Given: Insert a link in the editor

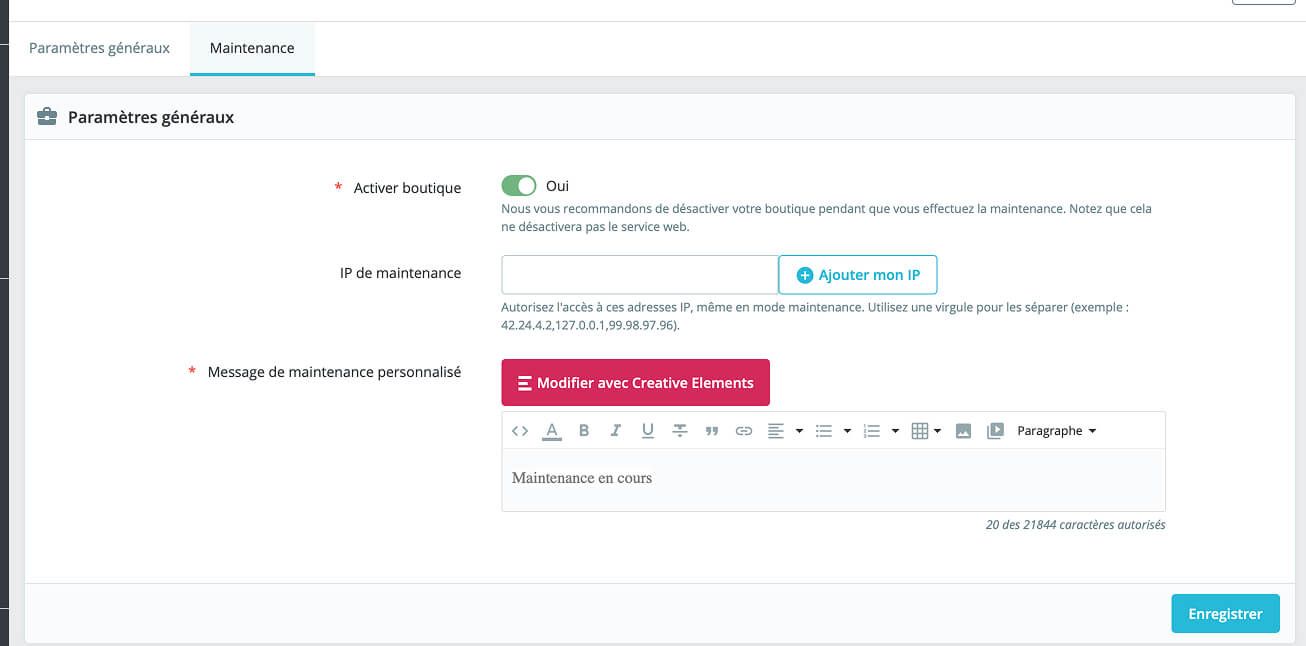Looking at the screenshot, I should pyautogui.click(x=744, y=431).
